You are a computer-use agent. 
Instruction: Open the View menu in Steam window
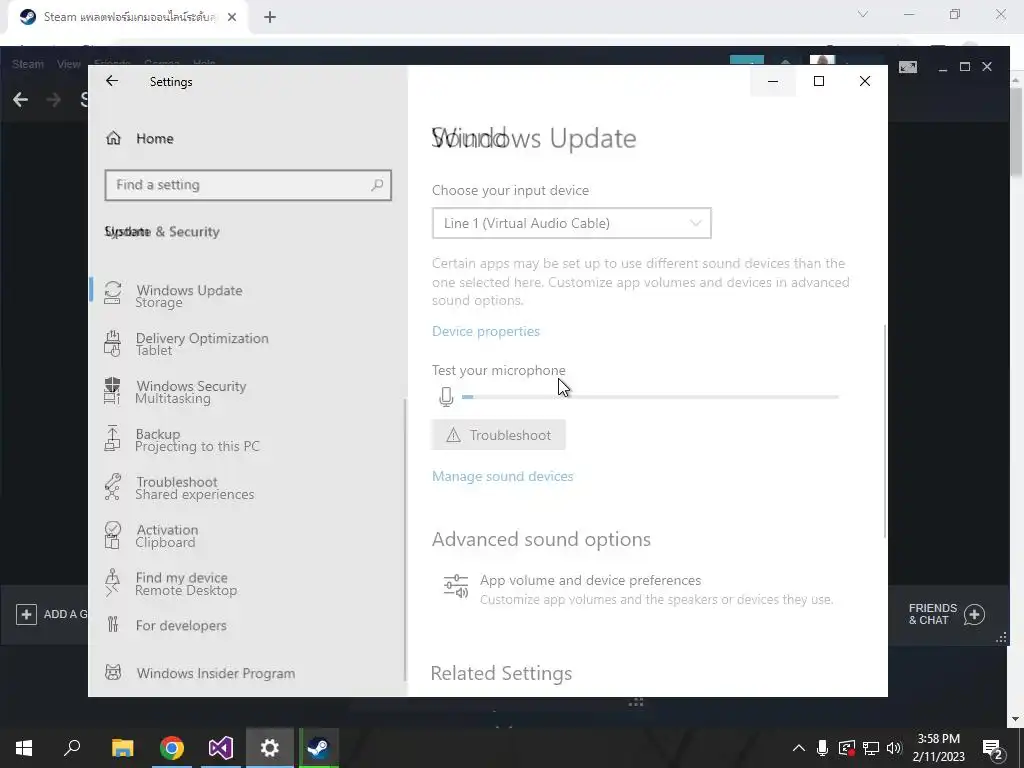click(68, 64)
